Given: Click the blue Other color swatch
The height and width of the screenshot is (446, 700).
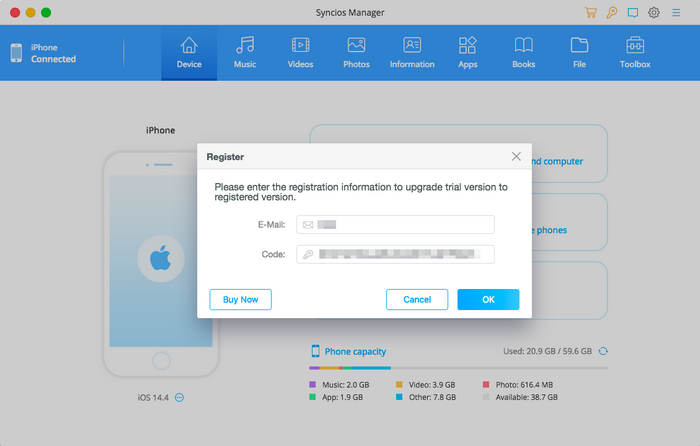Looking at the screenshot, I should [399, 397].
